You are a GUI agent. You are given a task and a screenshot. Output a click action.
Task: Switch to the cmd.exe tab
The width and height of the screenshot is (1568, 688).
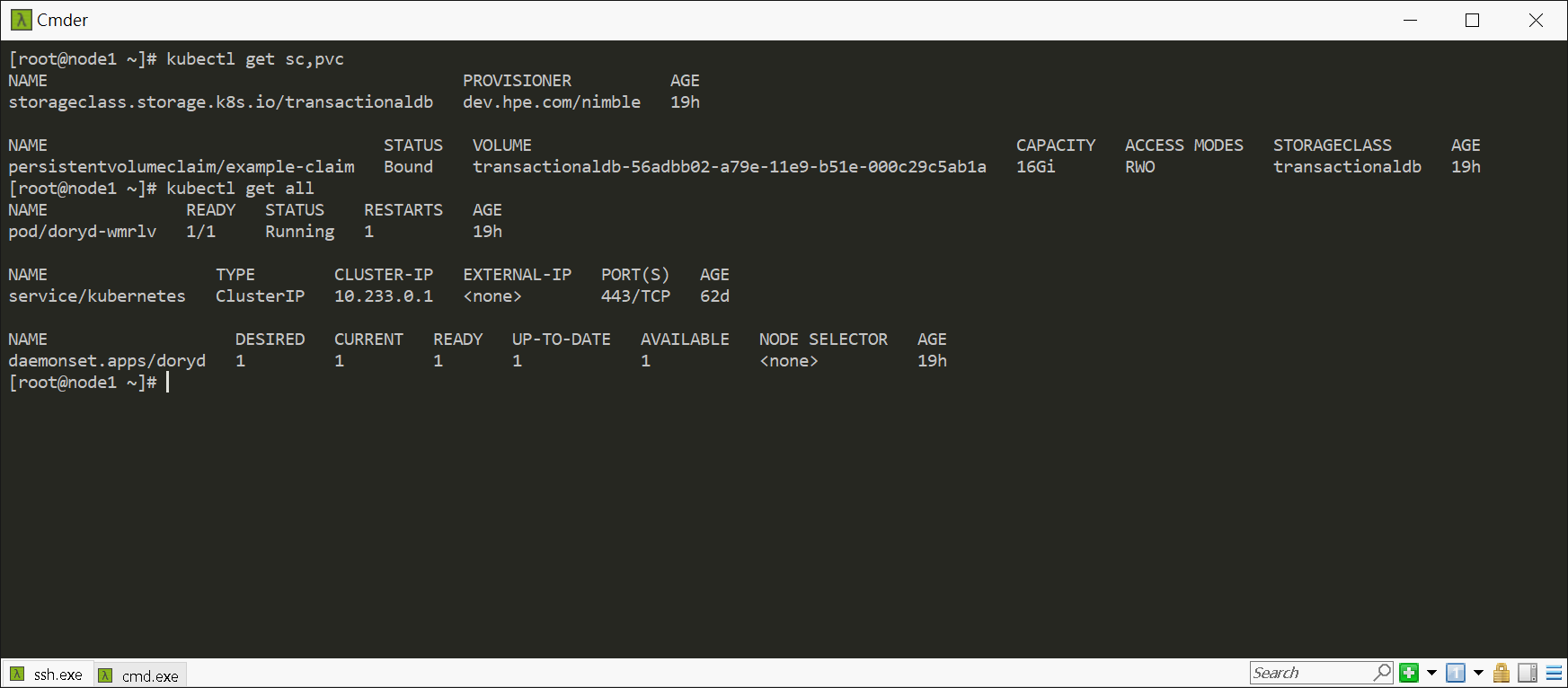click(150, 675)
